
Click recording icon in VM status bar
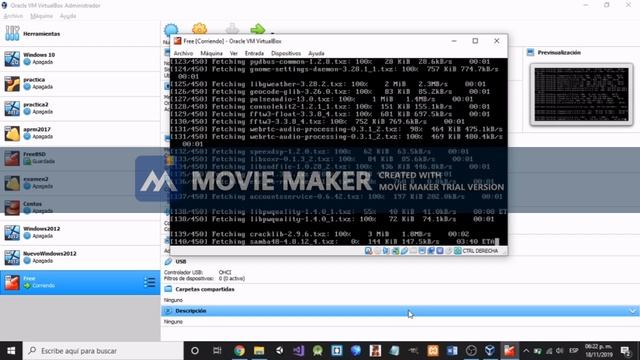(431, 251)
